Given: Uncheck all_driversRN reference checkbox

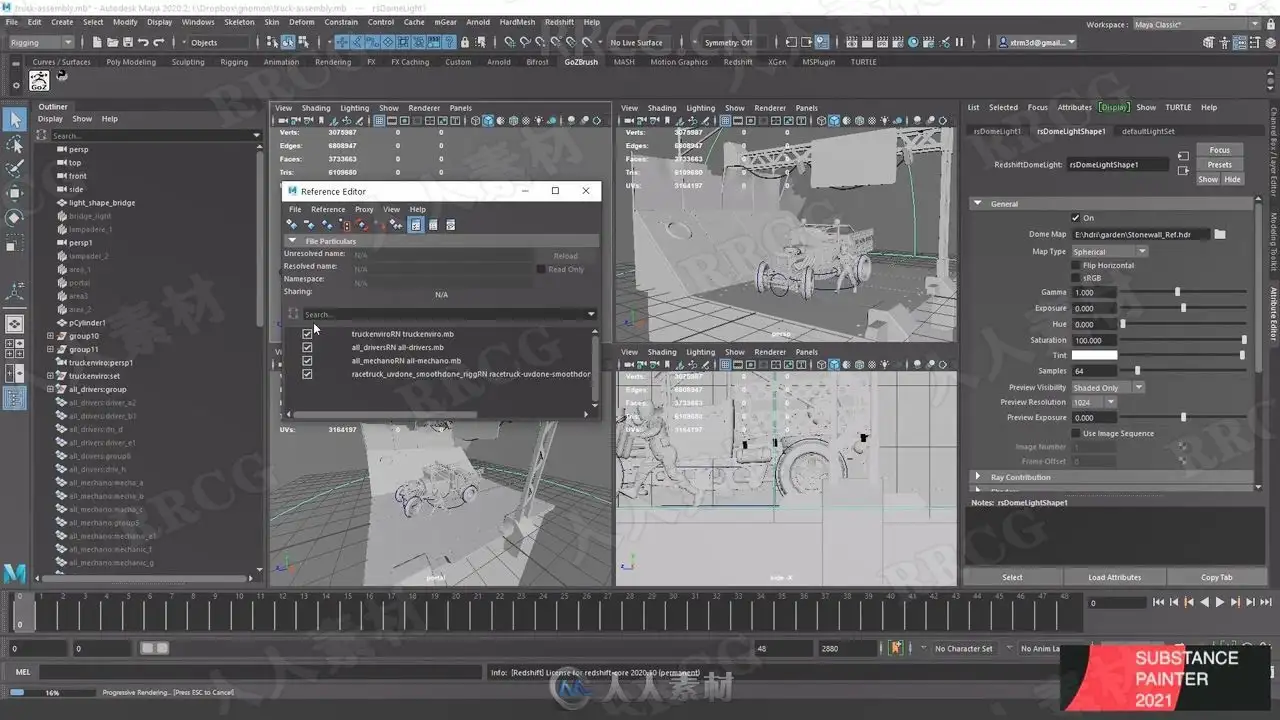Looking at the screenshot, I should coord(307,347).
